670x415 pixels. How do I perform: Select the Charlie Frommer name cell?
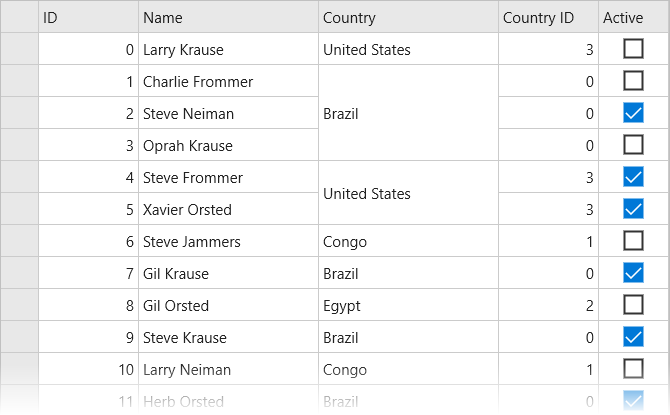coord(228,81)
